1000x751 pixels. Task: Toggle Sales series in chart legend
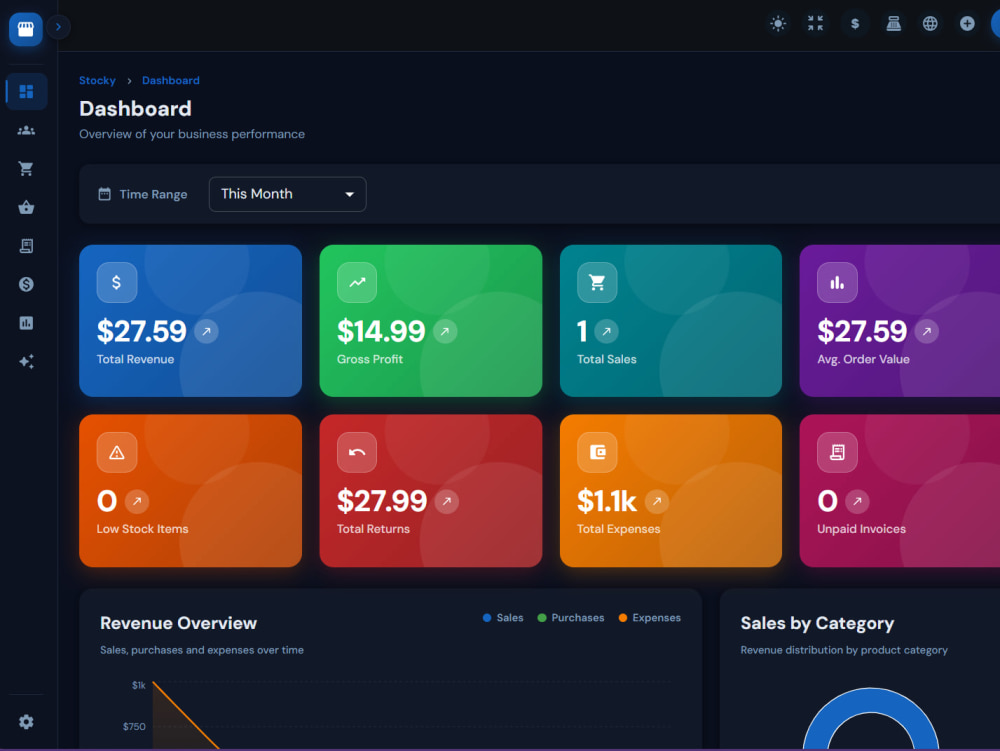pos(503,618)
